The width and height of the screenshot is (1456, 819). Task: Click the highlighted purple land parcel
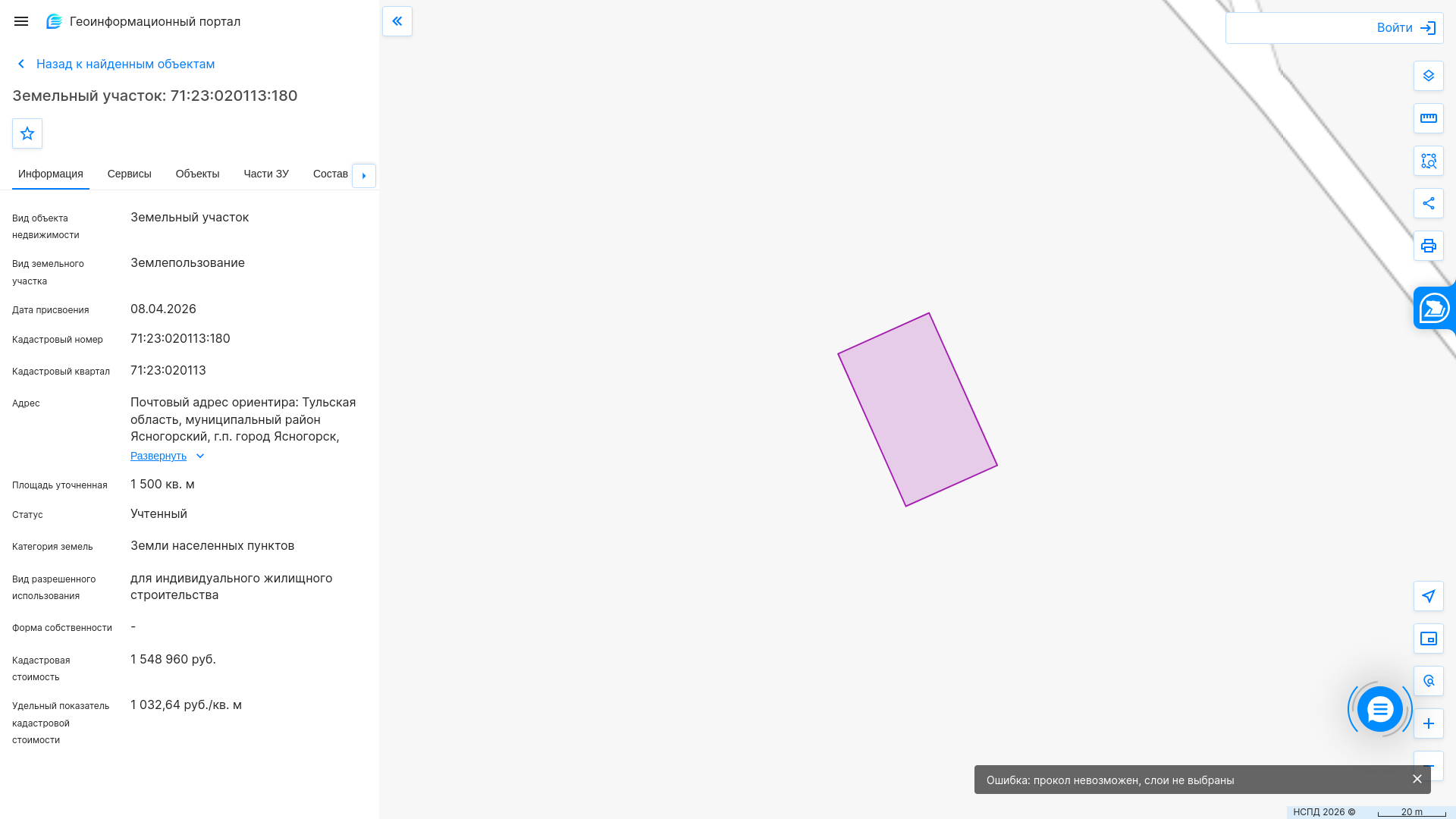[x=918, y=409]
